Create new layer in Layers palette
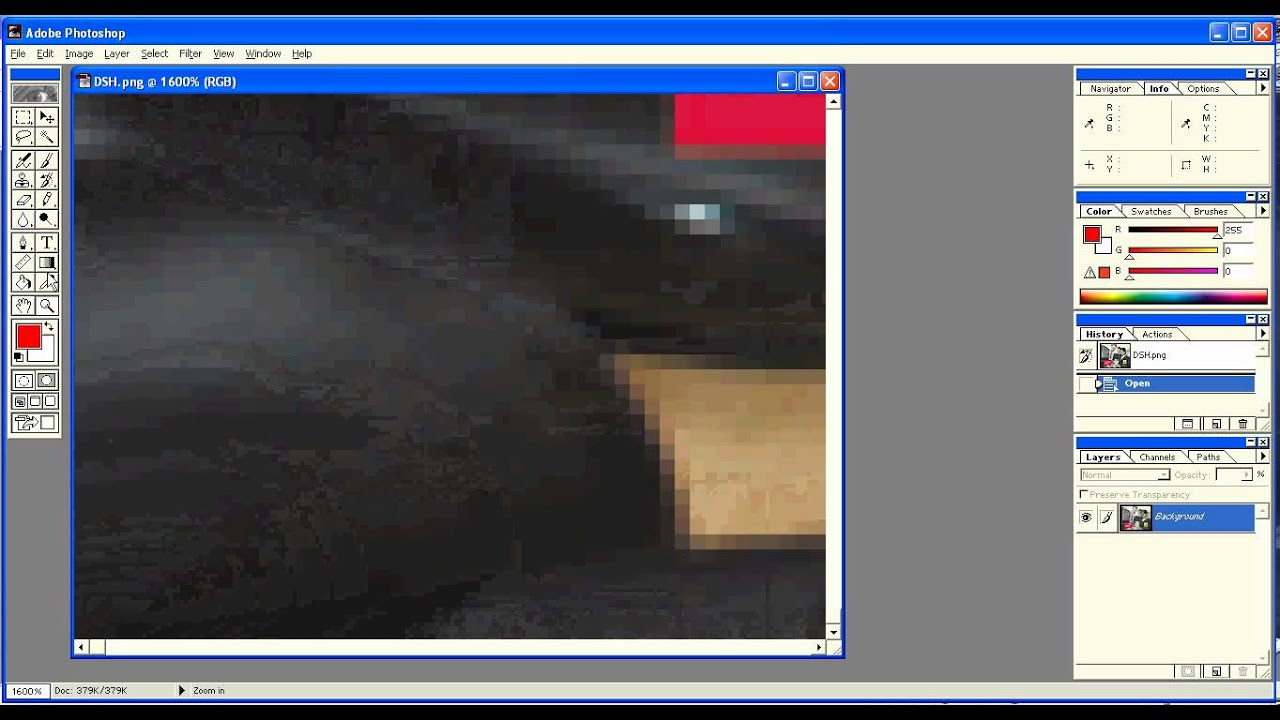 click(1216, 672)
